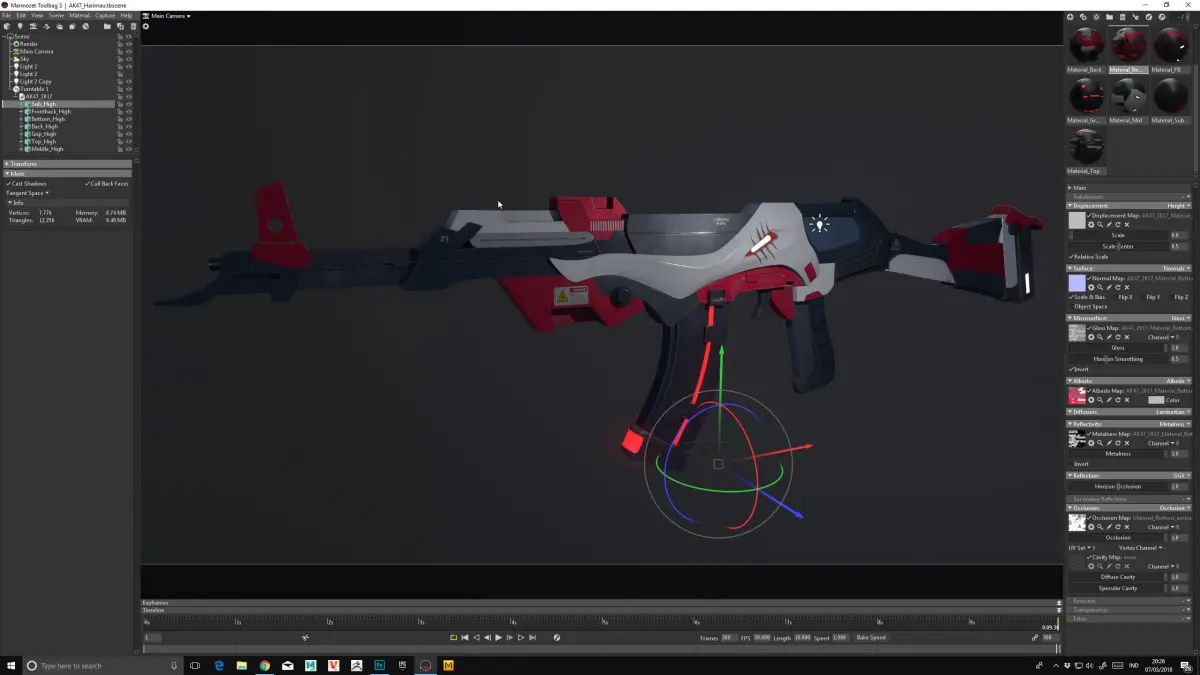Select Turntable 1 in the scene tree
Image resolution: width=1200 pixels, height=675 pixels.
tap(35, 89)
